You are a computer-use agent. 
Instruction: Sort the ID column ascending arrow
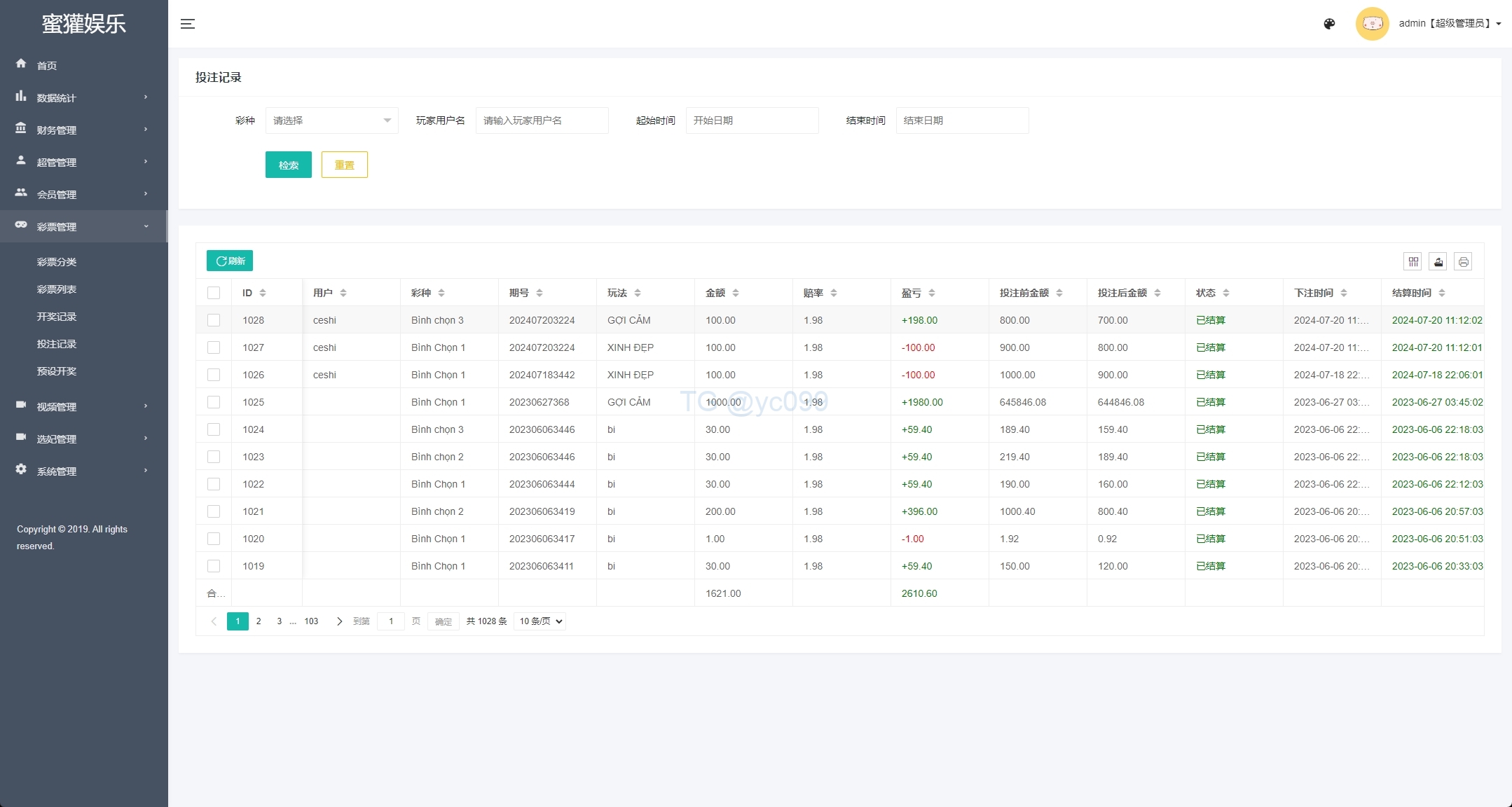point(263,290)
